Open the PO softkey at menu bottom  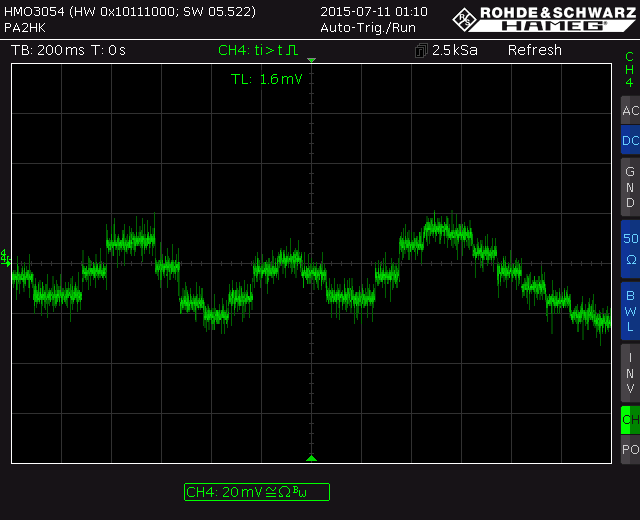(x=630, y=450)
